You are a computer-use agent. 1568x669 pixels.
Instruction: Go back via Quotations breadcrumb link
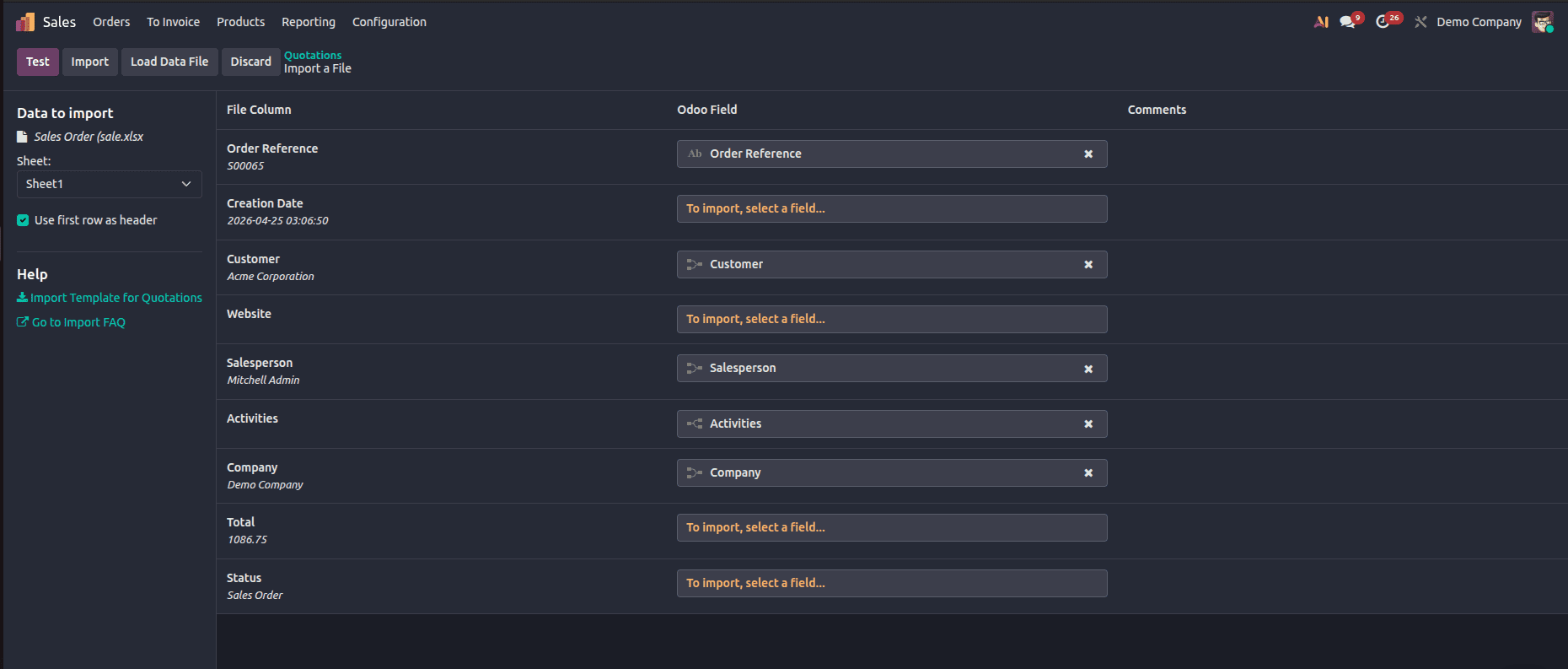[x=313, y=55]
